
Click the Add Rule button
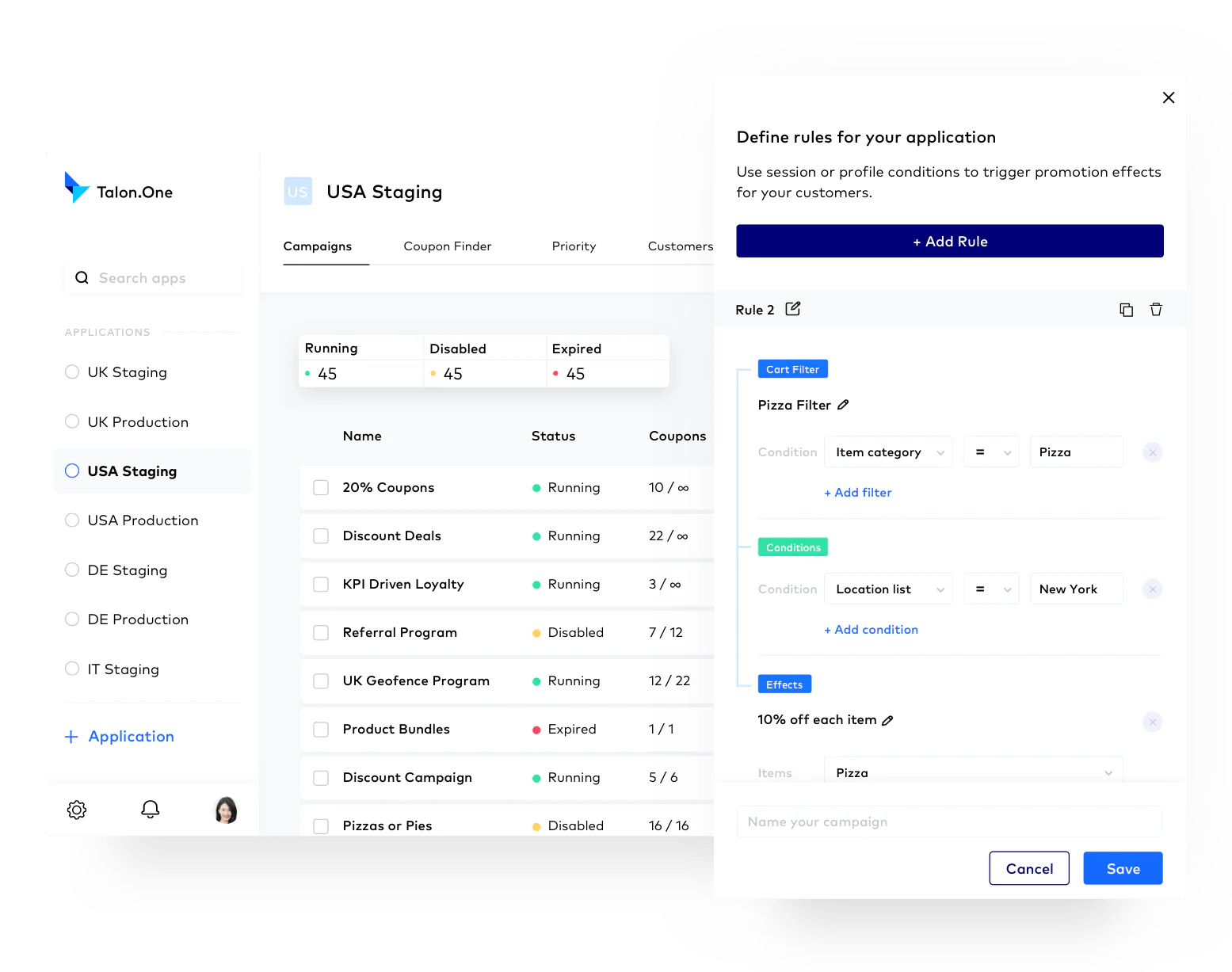(x=950, y=242)
